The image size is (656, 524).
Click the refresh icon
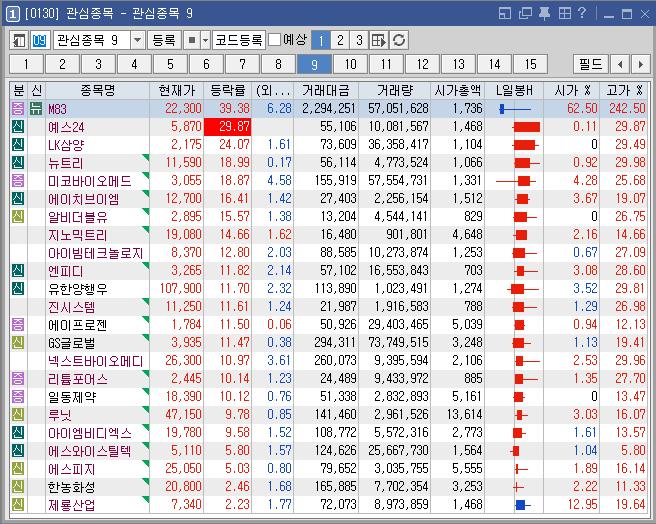click(x=399, y=40)
